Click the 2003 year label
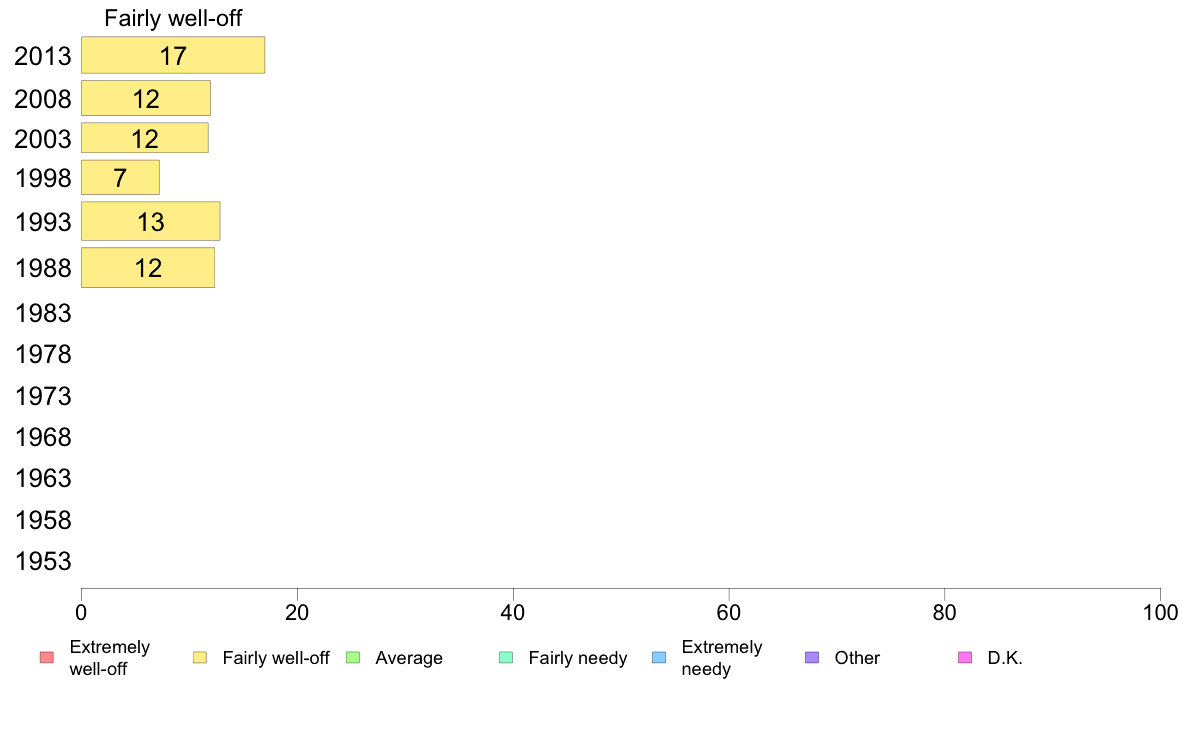 pos(42,139)
